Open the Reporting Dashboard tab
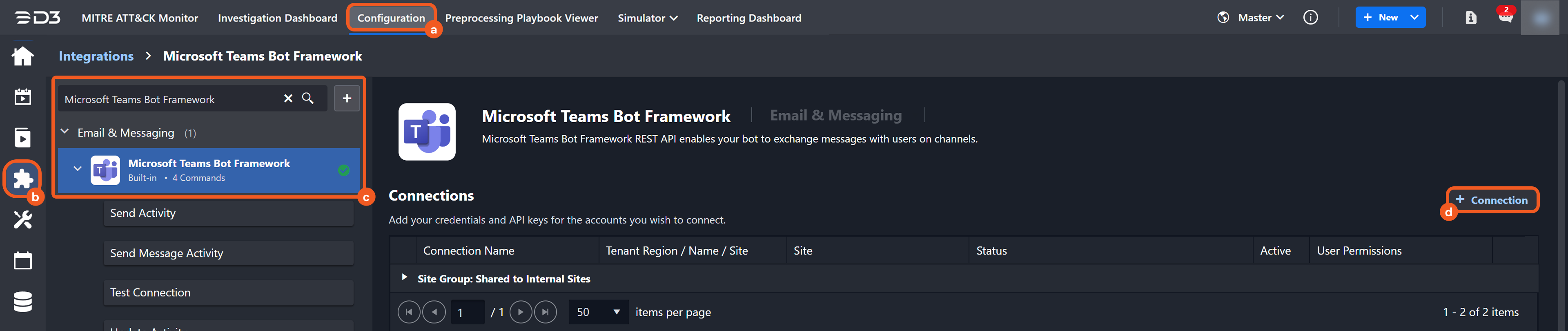The width and height of the screenshot is (1568, 331). [749, 18]
